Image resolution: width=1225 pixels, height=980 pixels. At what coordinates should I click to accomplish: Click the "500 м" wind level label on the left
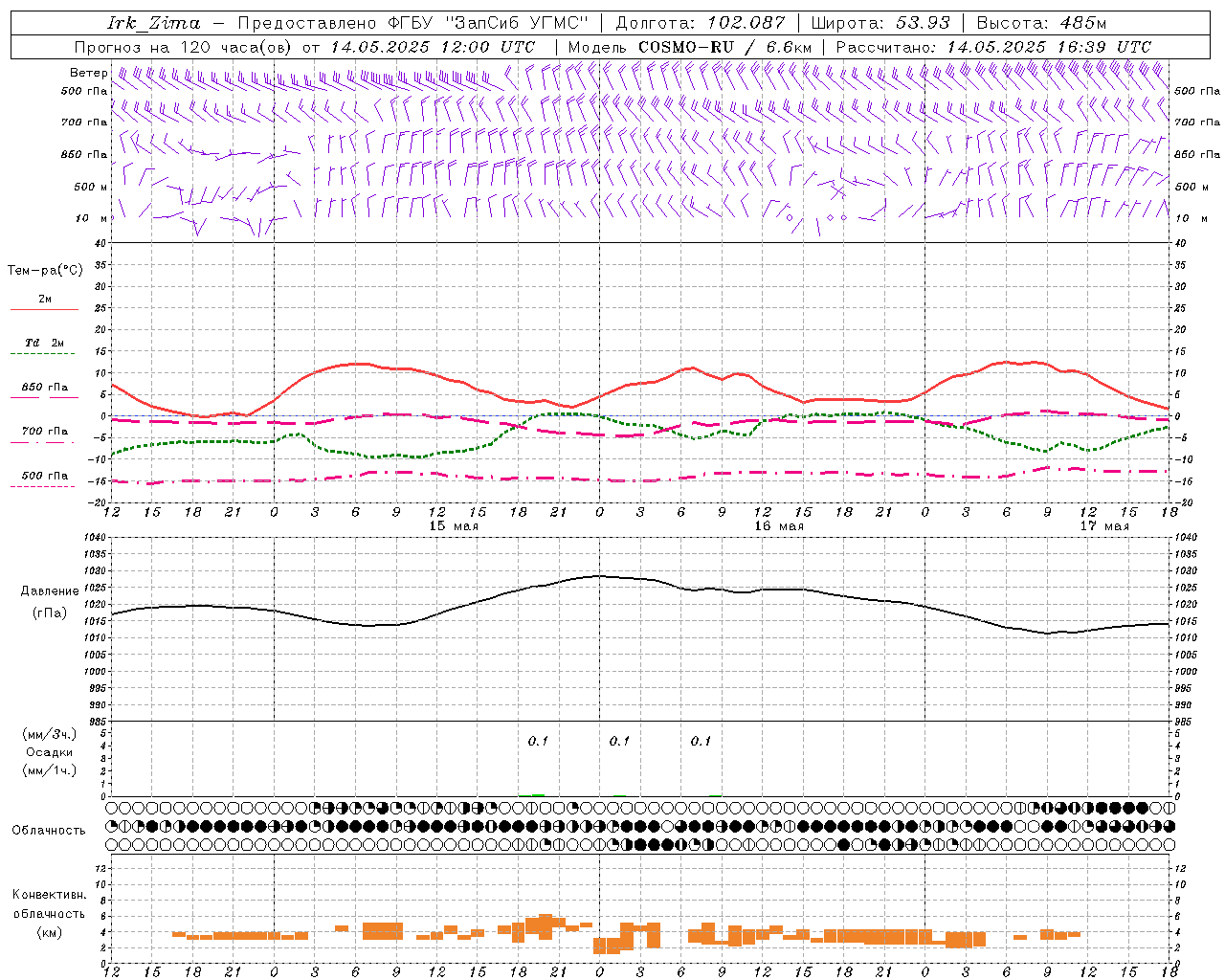(91, 187)
